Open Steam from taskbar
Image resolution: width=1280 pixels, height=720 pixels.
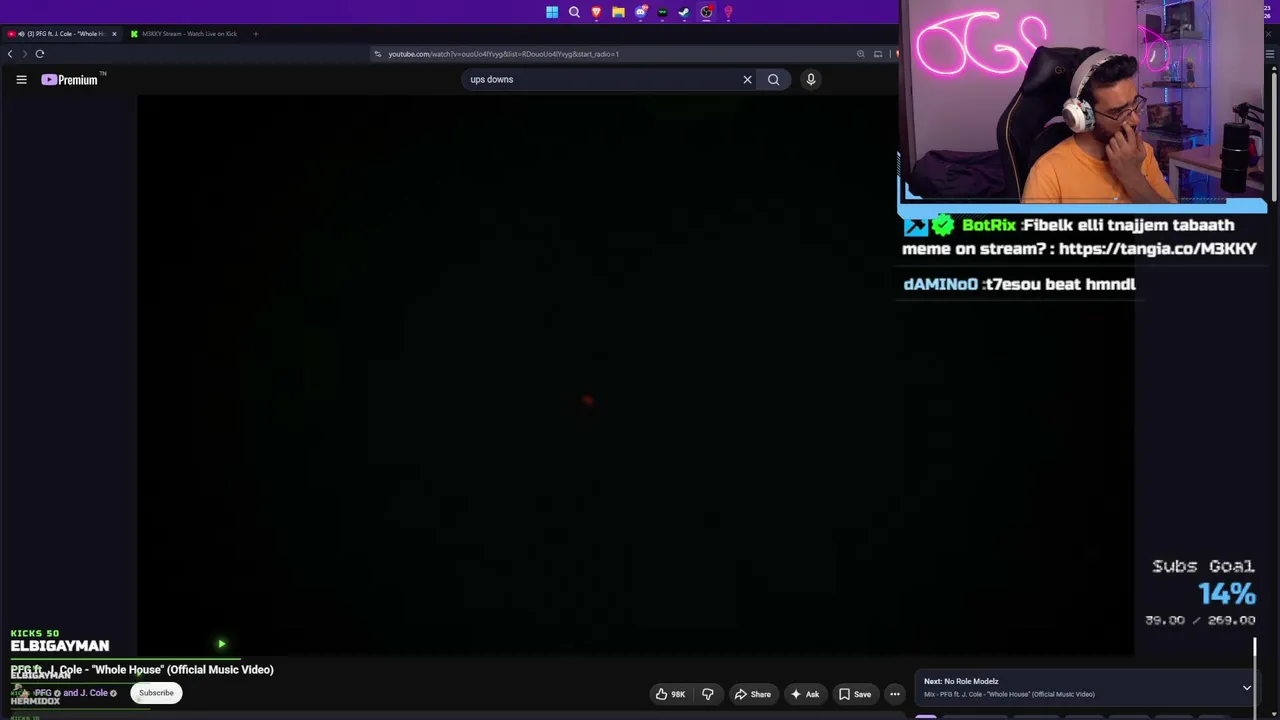click(684, 12)
